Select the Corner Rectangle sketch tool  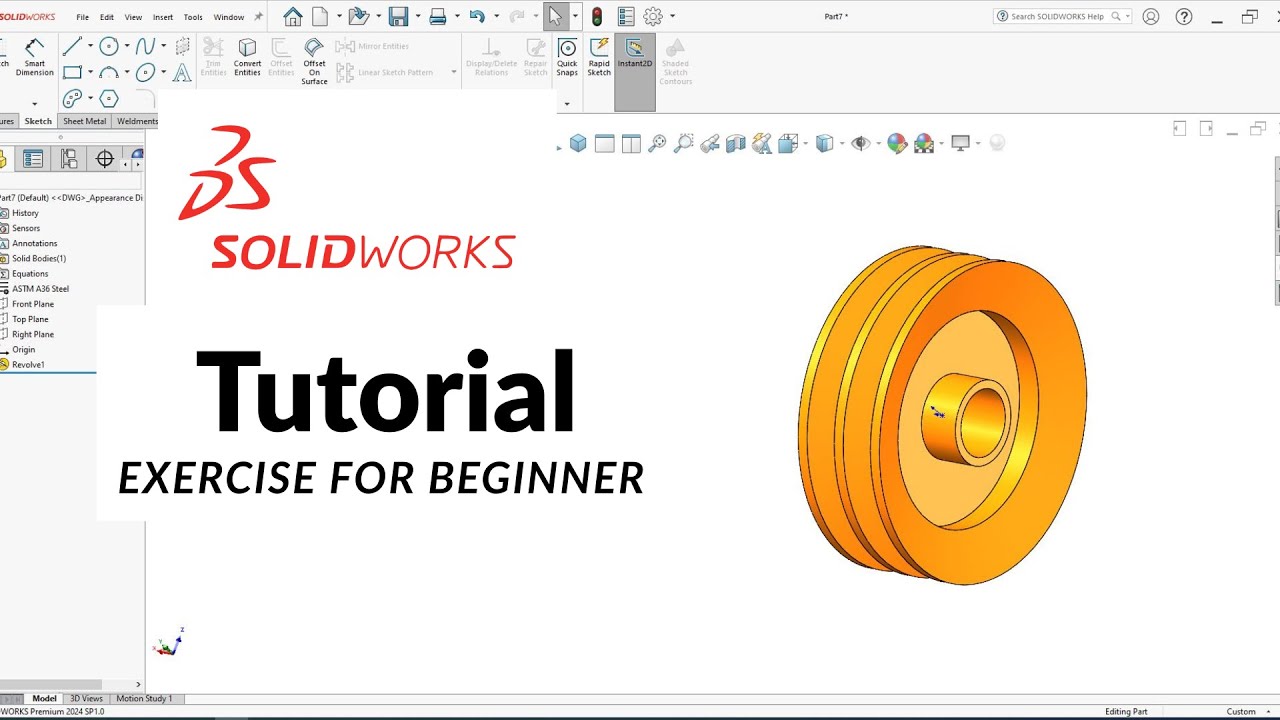72,72
